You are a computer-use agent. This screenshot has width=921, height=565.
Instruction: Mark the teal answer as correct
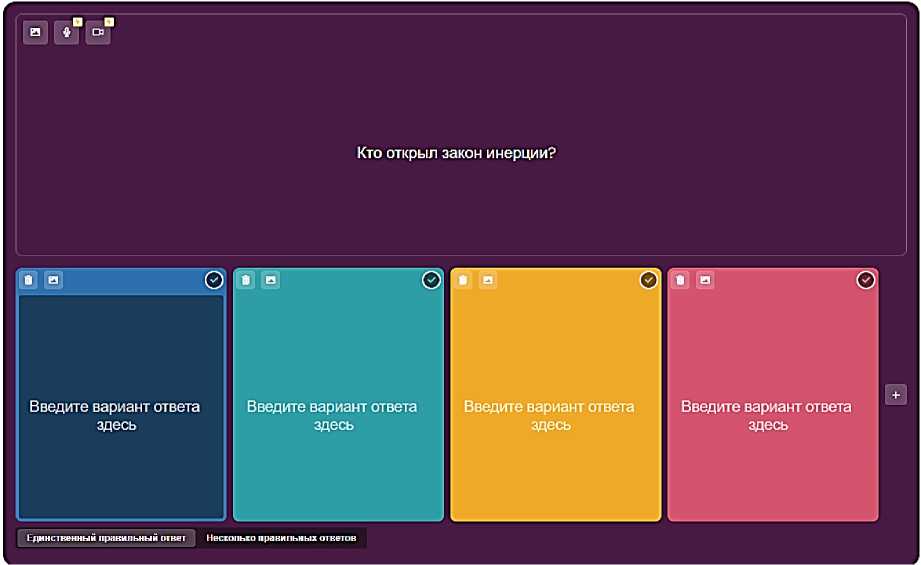click(431, 280)
